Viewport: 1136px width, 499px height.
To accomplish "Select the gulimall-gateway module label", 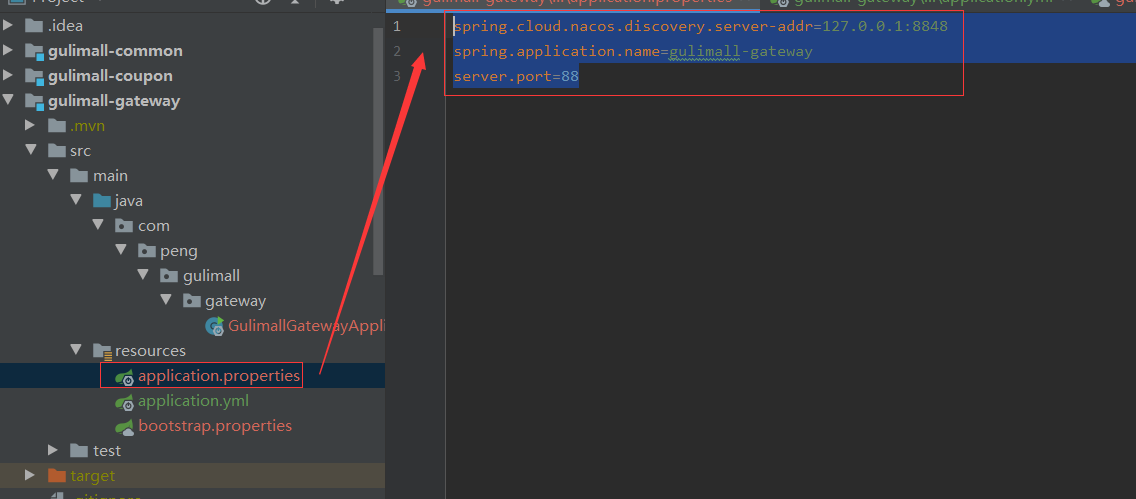I will tap(114, 101).
